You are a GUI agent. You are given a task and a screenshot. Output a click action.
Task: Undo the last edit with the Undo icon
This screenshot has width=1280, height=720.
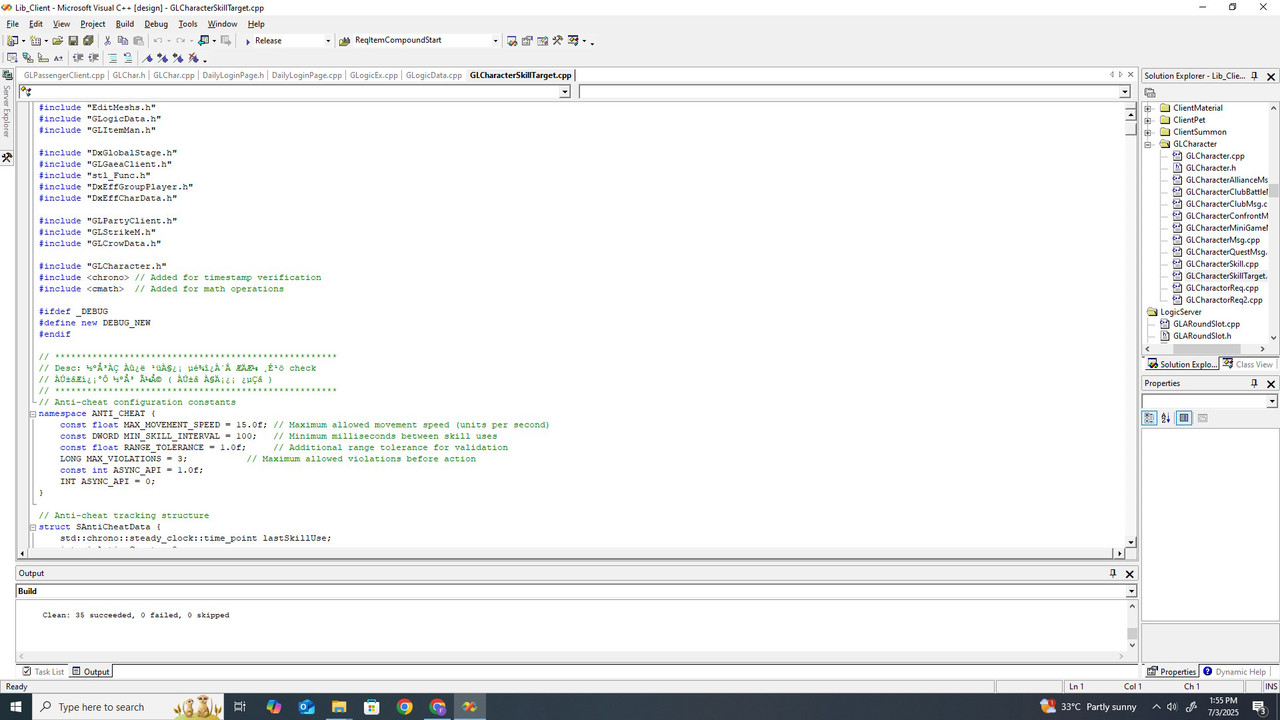click(x=157, y=41)
